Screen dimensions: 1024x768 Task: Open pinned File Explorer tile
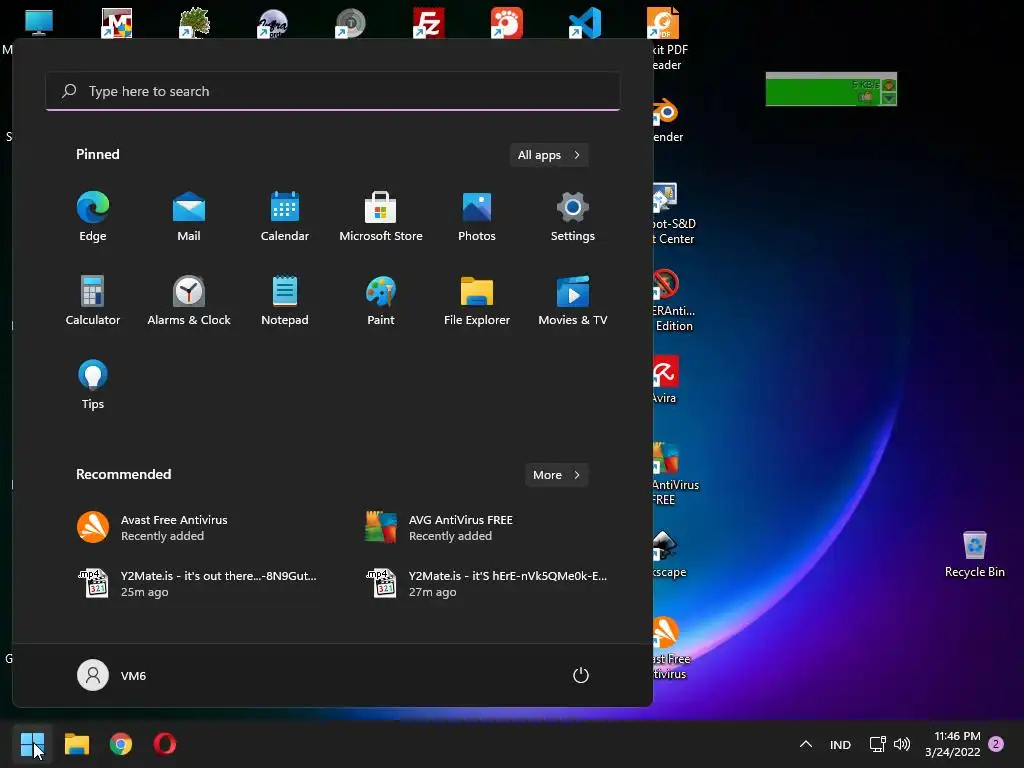[x=477, y=301]
